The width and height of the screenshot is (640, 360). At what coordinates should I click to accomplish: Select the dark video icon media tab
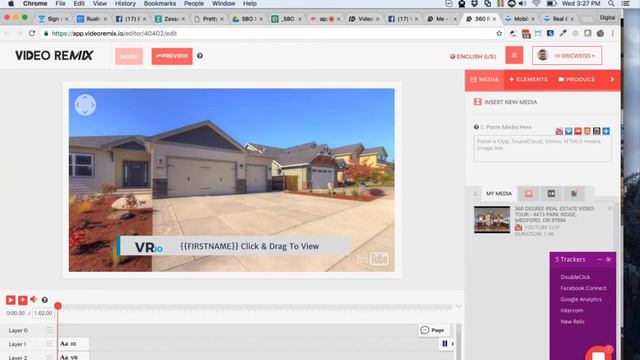point(551,193)
